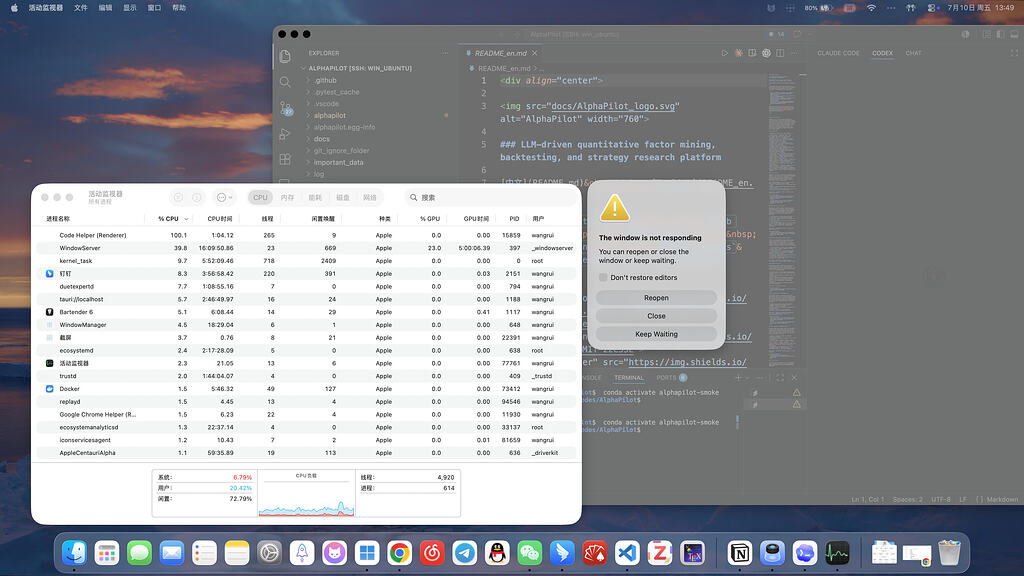Image resolution: width=1024 pixels, height=576 pixels.
Task: Select the CPU tab in Activity Monitor
Action: point(261,197)
